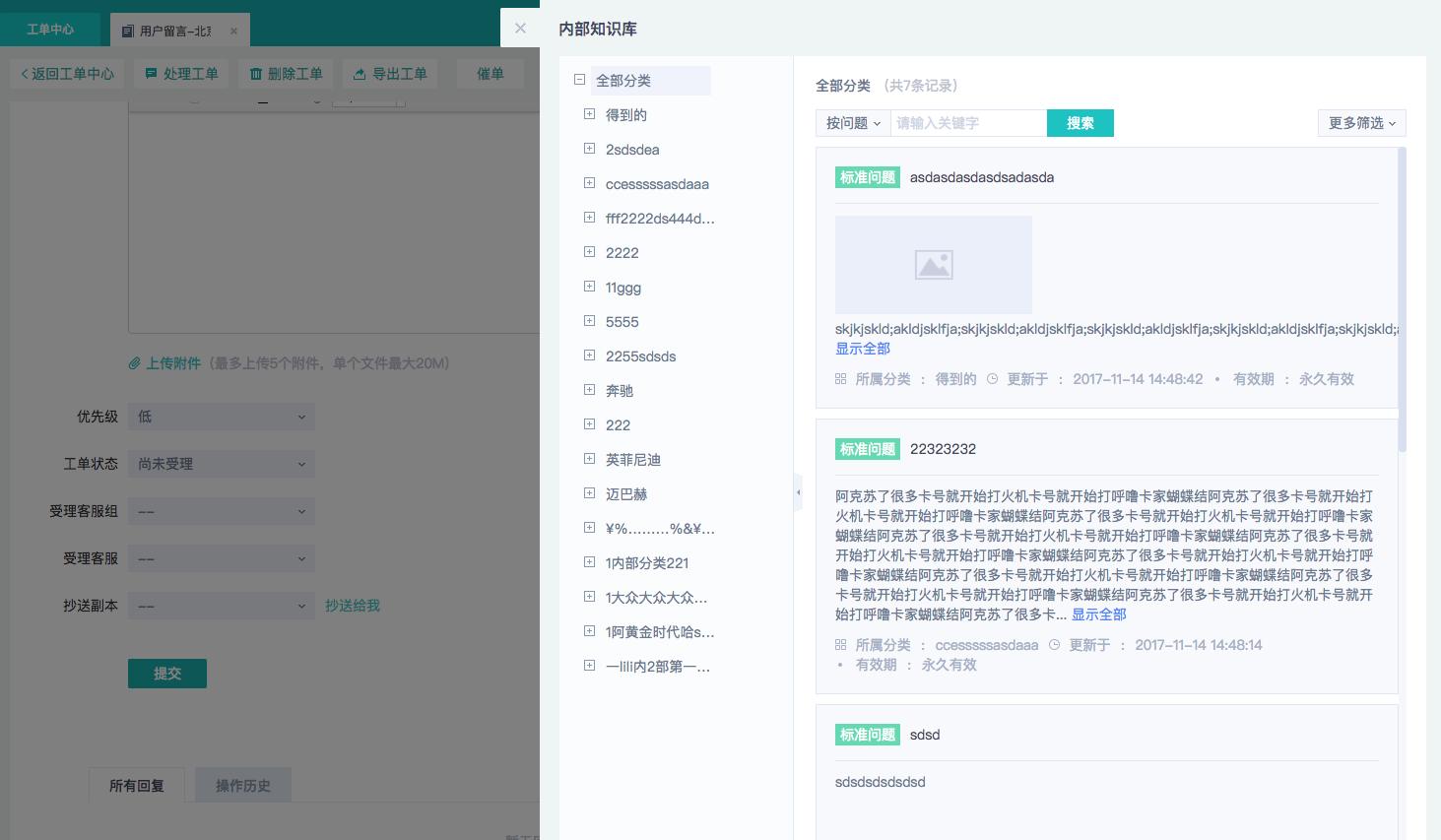Viewport: 1441px width, 840px height.
Task: Select the 1阿黄金时代哈s... category label
Action: point(660,632)
